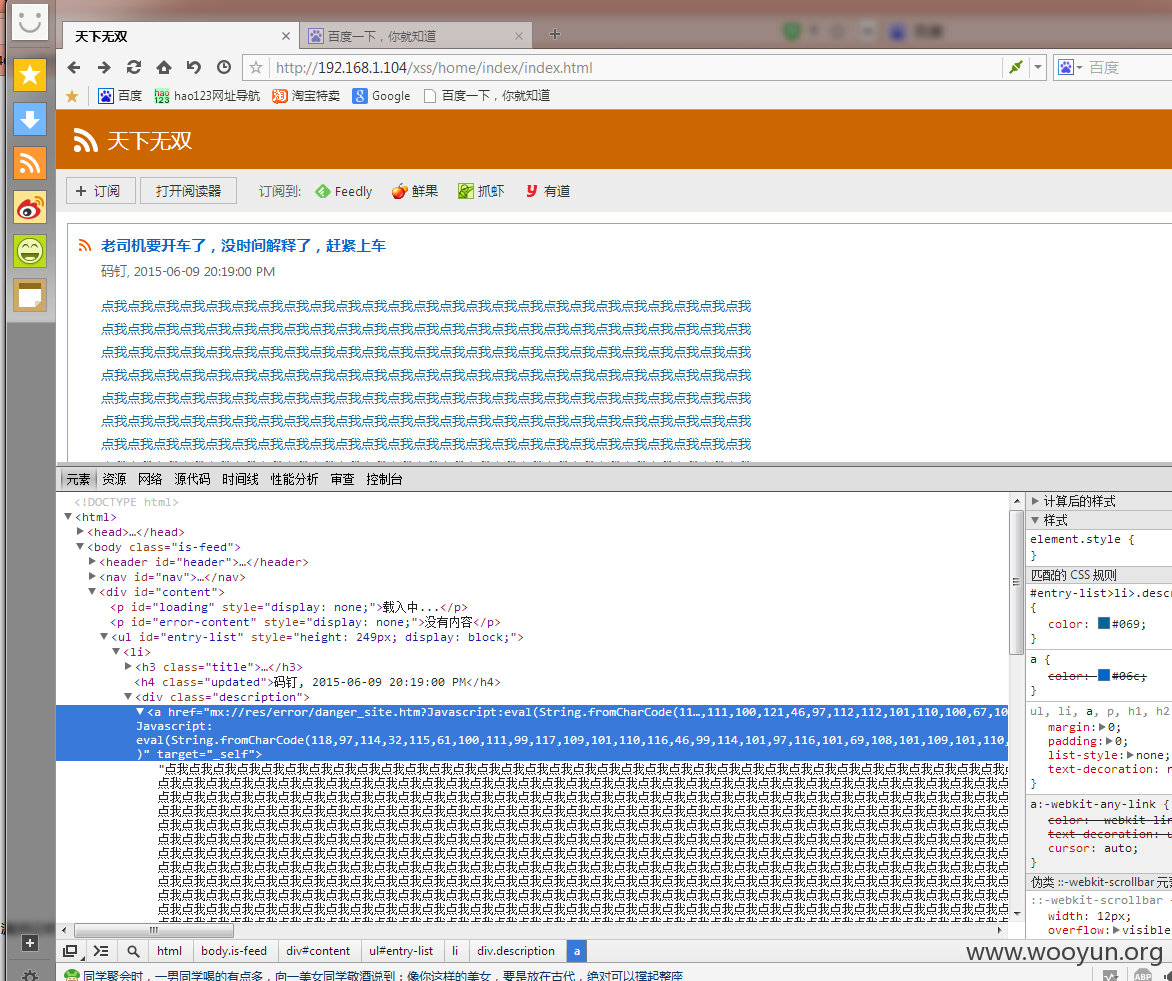The height and width of the screenshot is (981, 1172).
Task: Select the div.description breadcrumb
Action: coord(516,951)
